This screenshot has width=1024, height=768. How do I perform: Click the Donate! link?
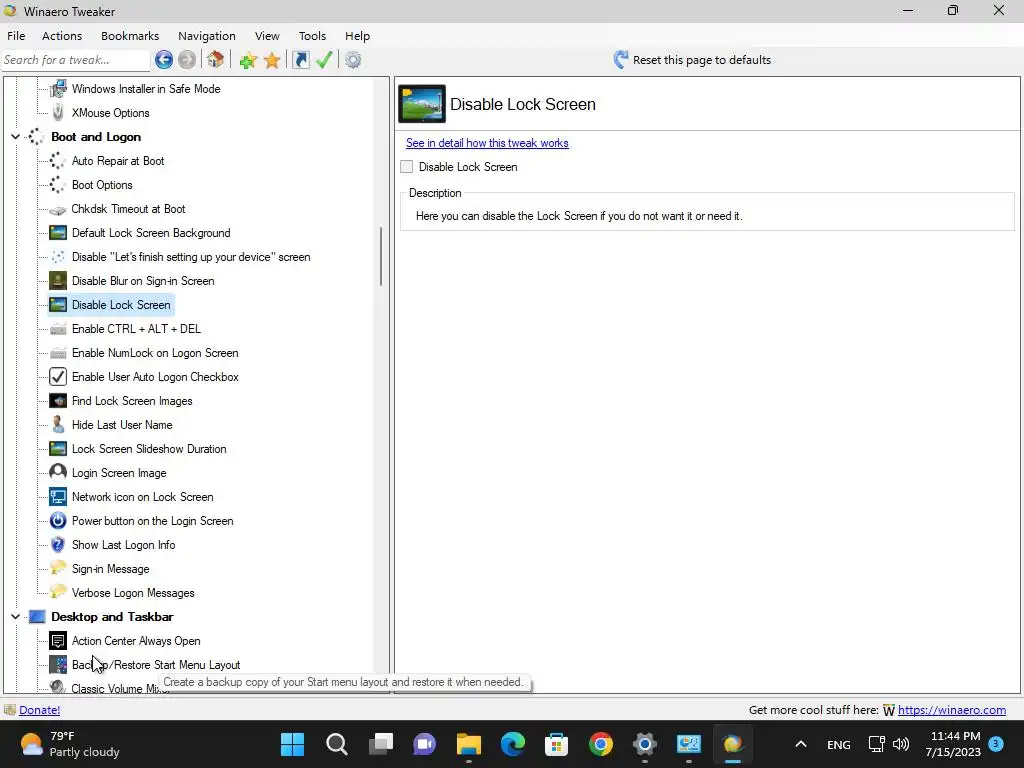tap(40, 710)
